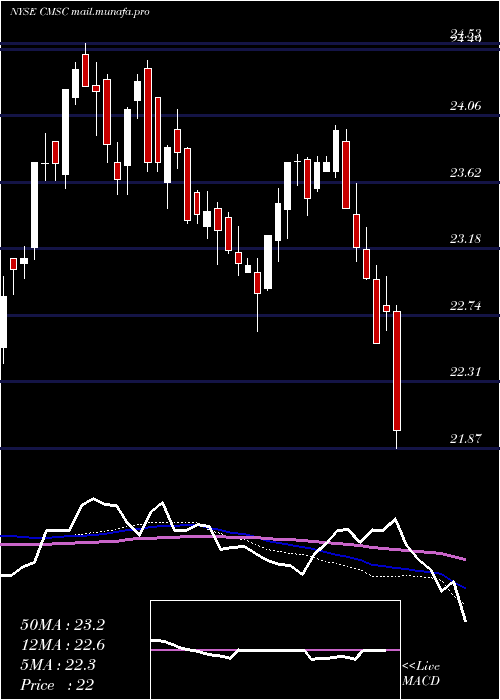Click inside the MACD inset chart
The width and height of the screenshot is (500, 700).
(275, 650)
